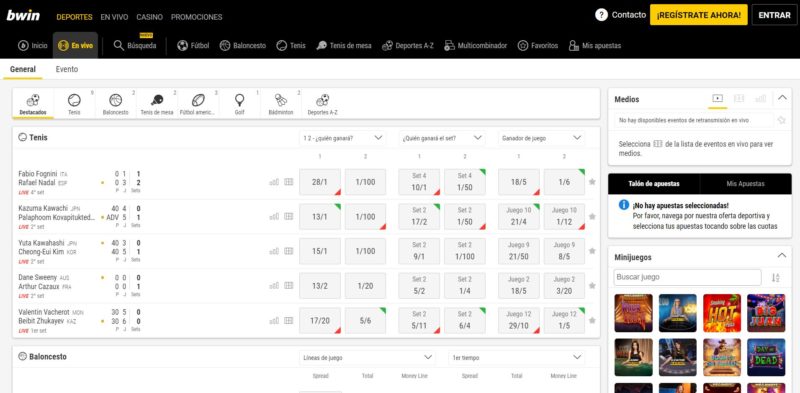Viewport: 800px width, 393px height.
Task: Favorite the Kawahashi vs Kim match
Action: (592, 251)
